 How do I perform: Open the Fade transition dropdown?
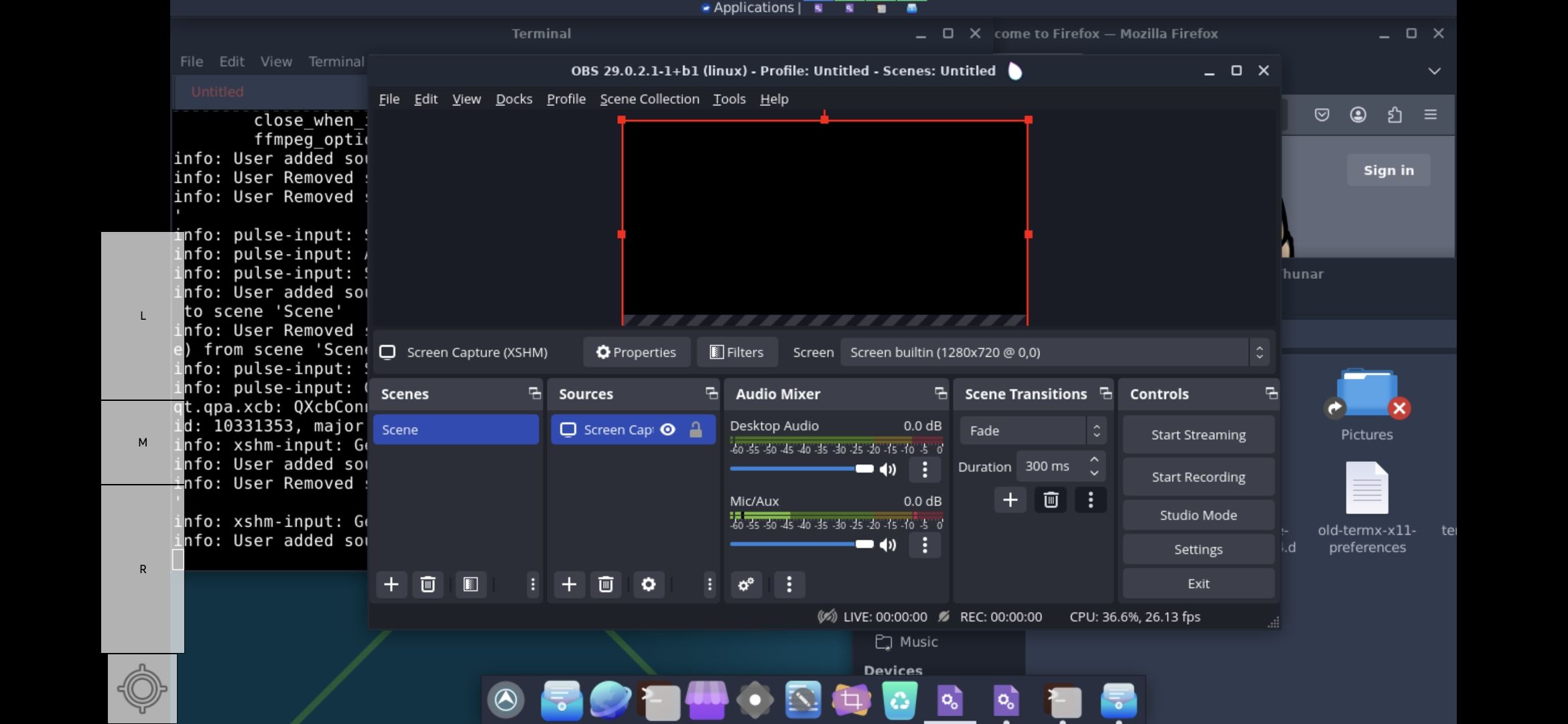pyautogui.click(x=1033, y=430)
